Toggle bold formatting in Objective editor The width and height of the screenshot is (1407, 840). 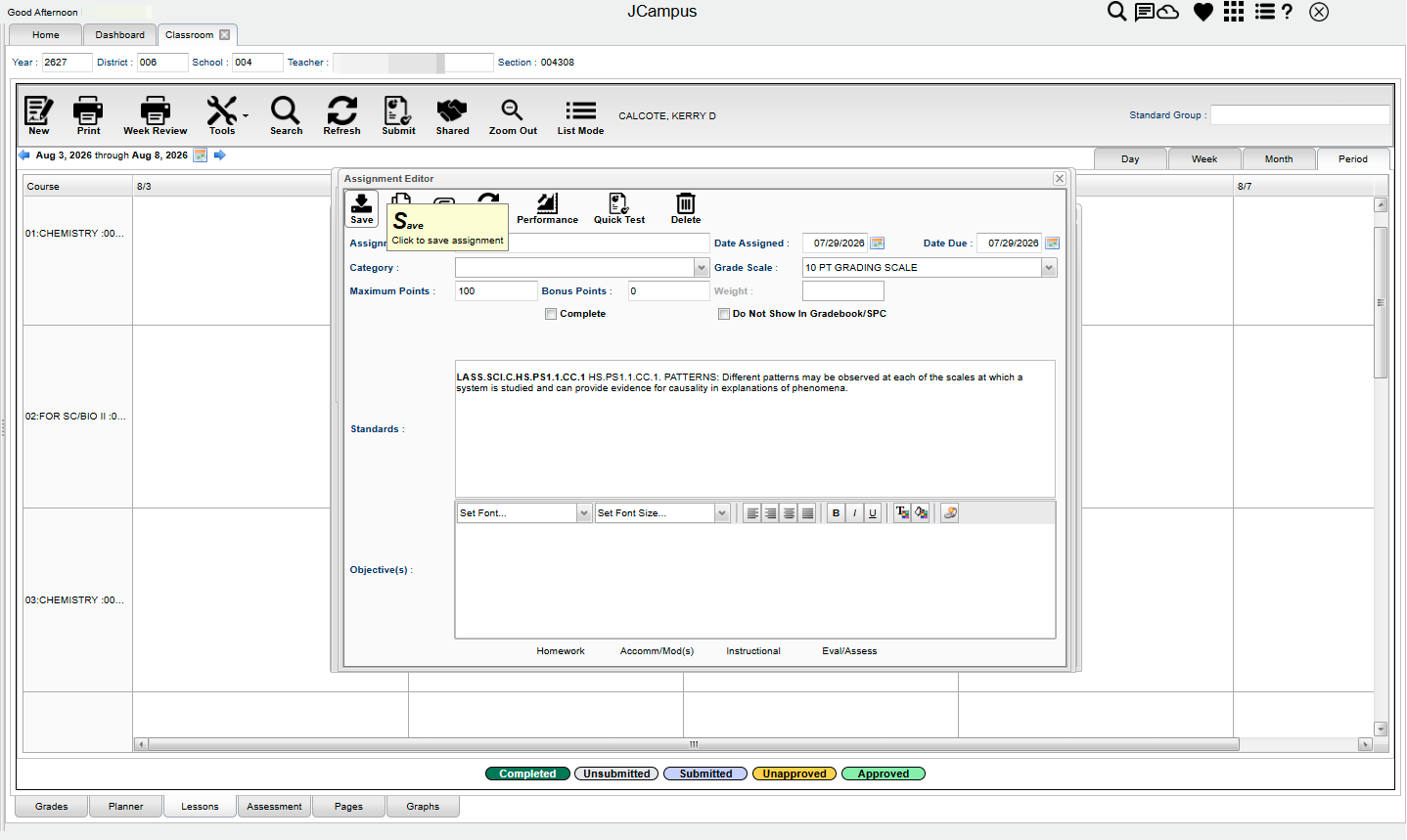tap(836, 513)
